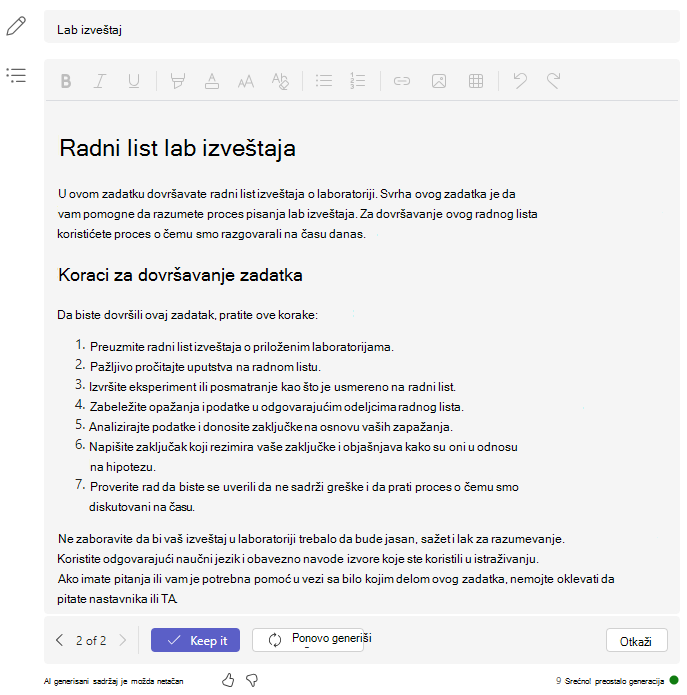Click the pencil edit title icon
687x695 pixels.
16,26
